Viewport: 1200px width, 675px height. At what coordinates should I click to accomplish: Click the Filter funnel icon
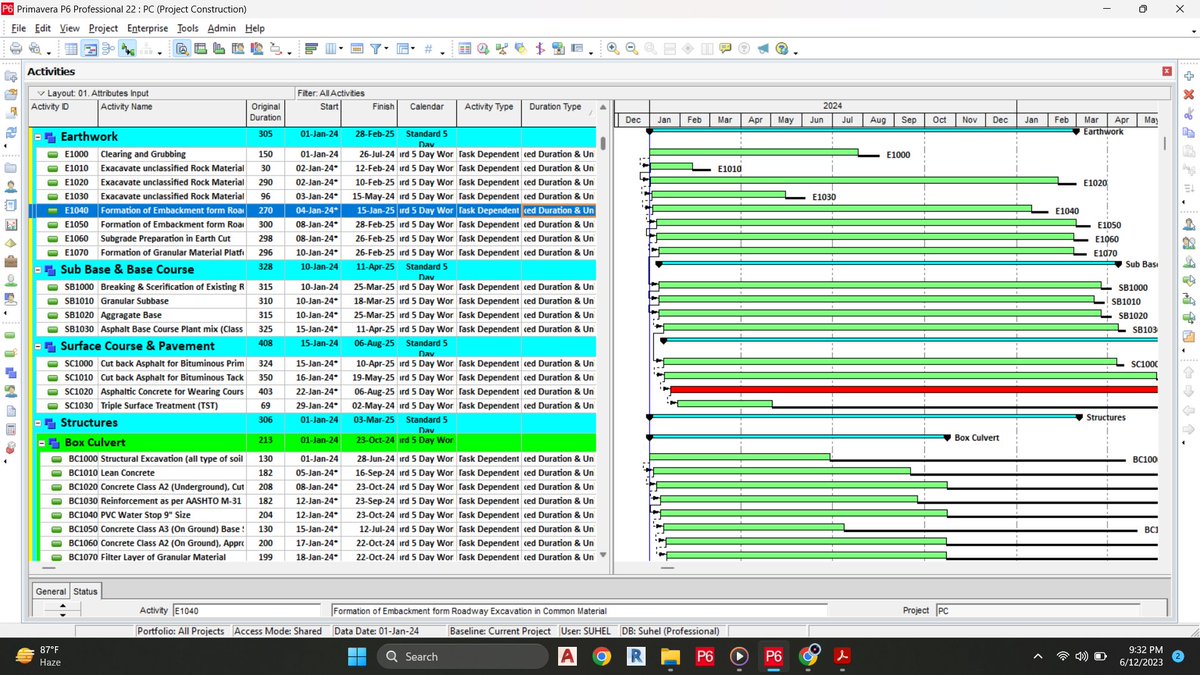pos(375,48)
